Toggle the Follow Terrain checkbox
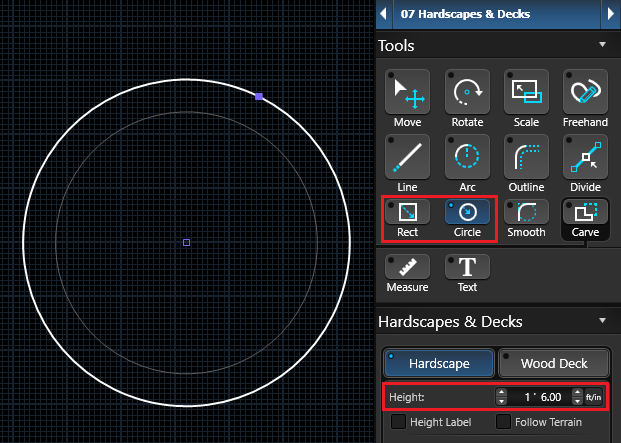The image size is (621, 443). coord(504,422)
